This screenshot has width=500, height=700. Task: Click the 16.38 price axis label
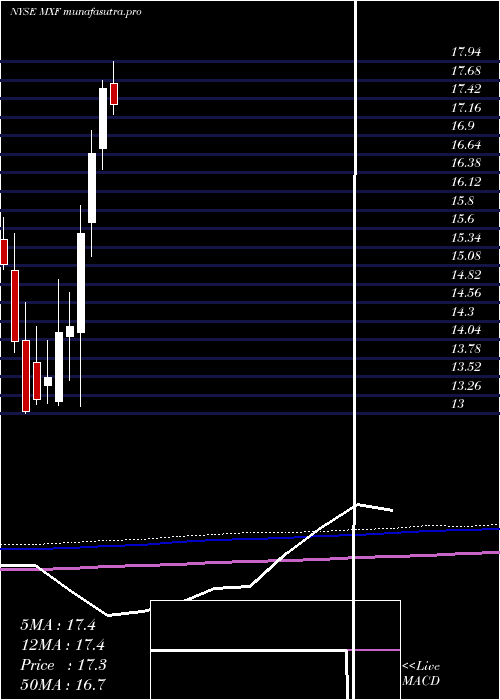(x=466, y=163)
